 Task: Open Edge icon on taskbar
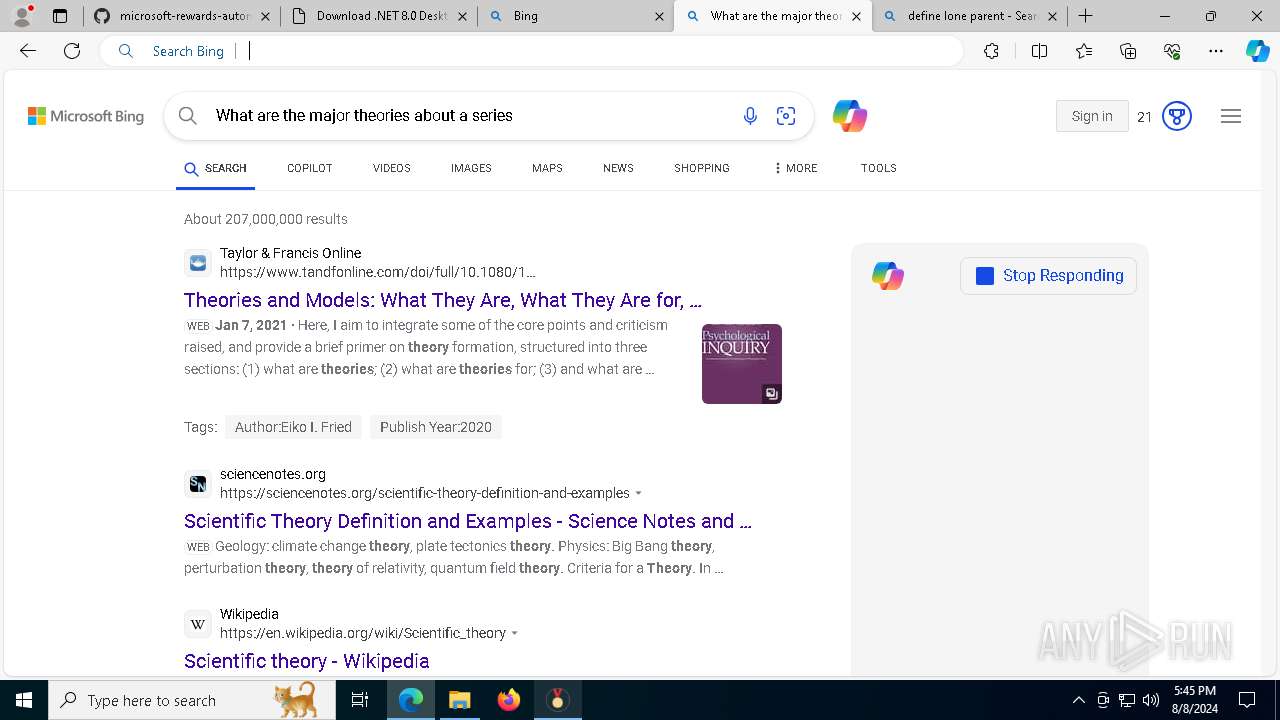coord(411,700)
